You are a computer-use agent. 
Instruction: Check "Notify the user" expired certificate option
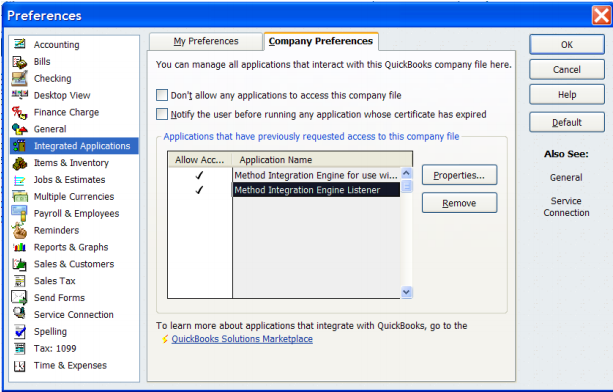[162, 114]
